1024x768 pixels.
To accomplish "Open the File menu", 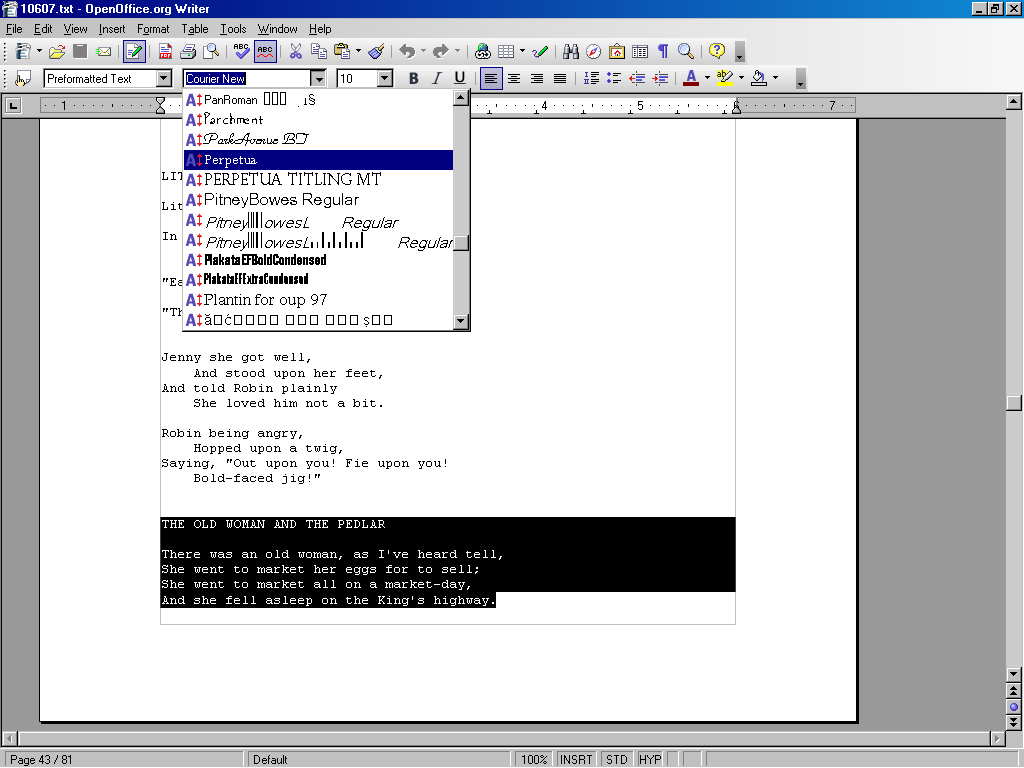I will (x=14, y=29).
